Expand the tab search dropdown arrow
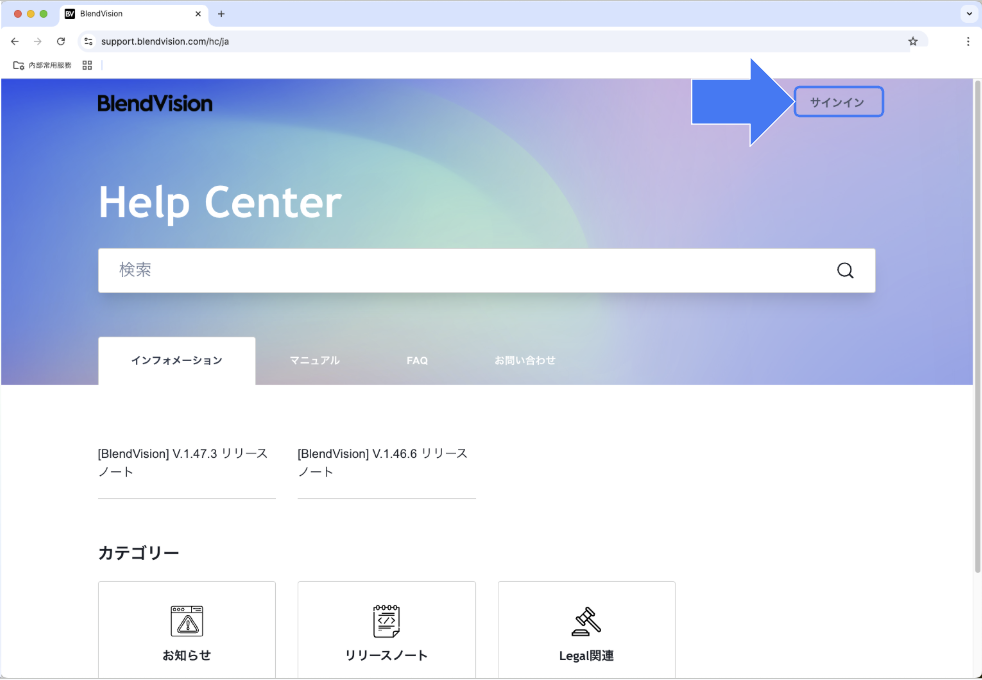This screenshot has height=680, width=982. click(x=968, y=14)
